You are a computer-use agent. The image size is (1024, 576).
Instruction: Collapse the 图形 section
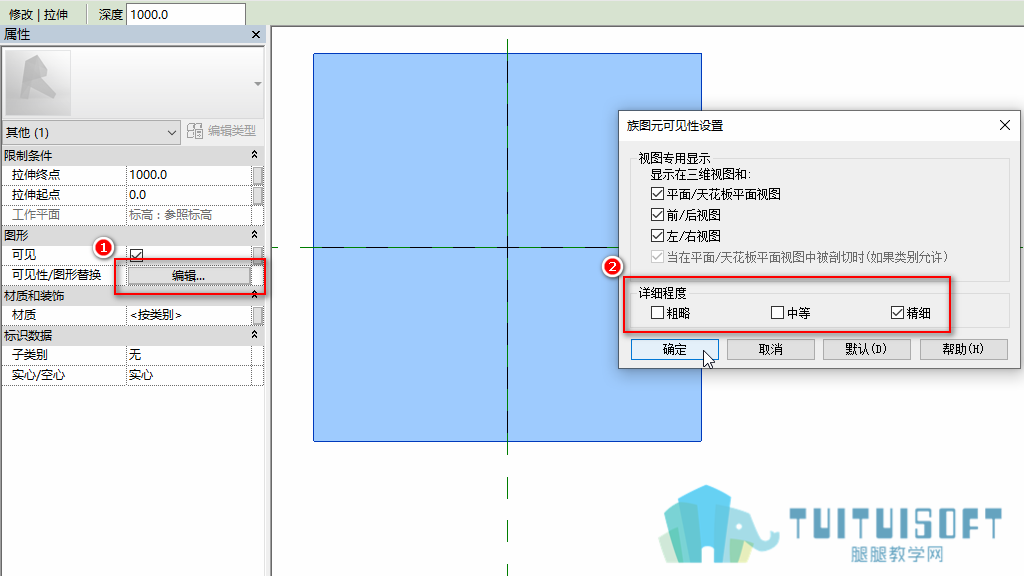click(254, 234)
